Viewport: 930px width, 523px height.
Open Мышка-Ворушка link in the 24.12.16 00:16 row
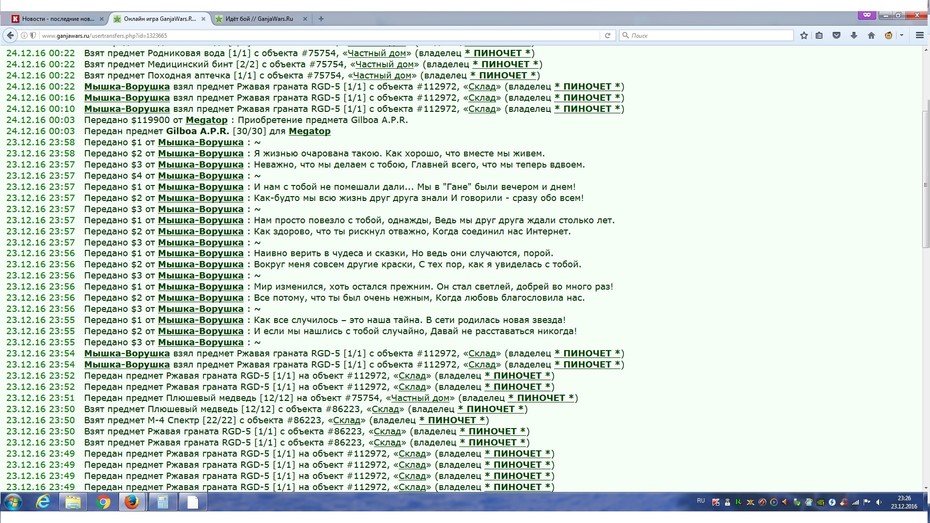coord(127,98)
